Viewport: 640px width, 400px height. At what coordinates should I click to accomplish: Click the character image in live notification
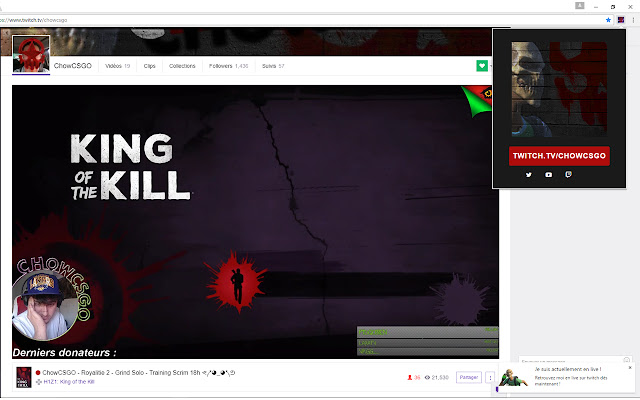pyautogui.click(x=513, y=377)
